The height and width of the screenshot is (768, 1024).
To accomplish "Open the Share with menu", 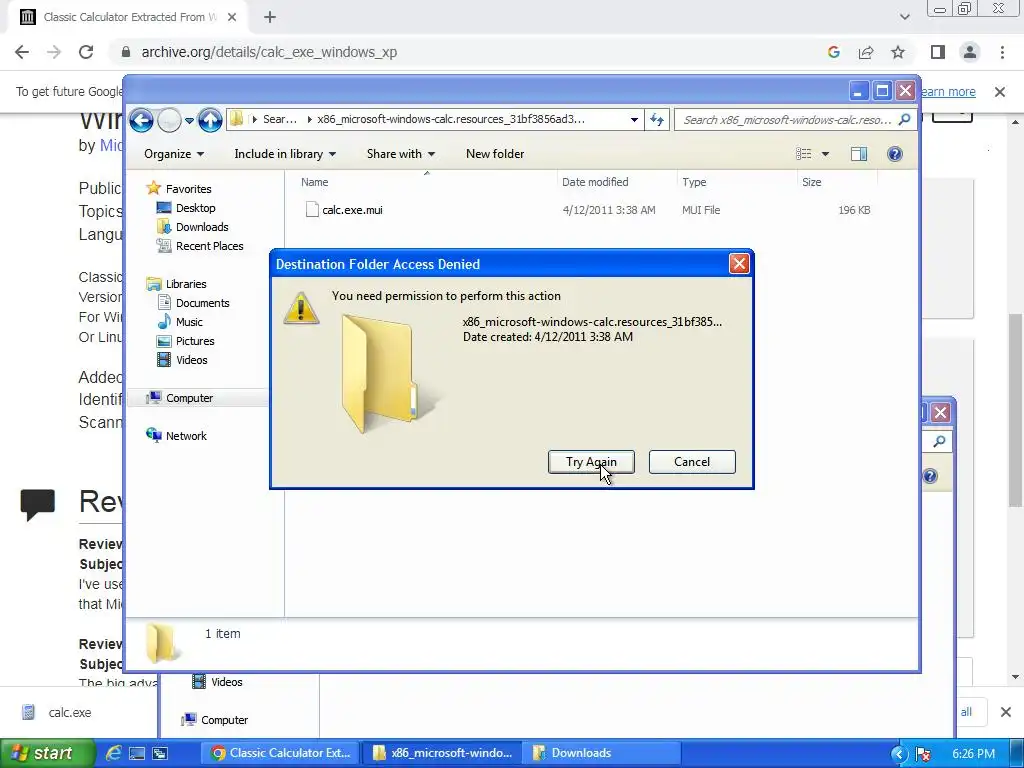I will pos(400,154).
